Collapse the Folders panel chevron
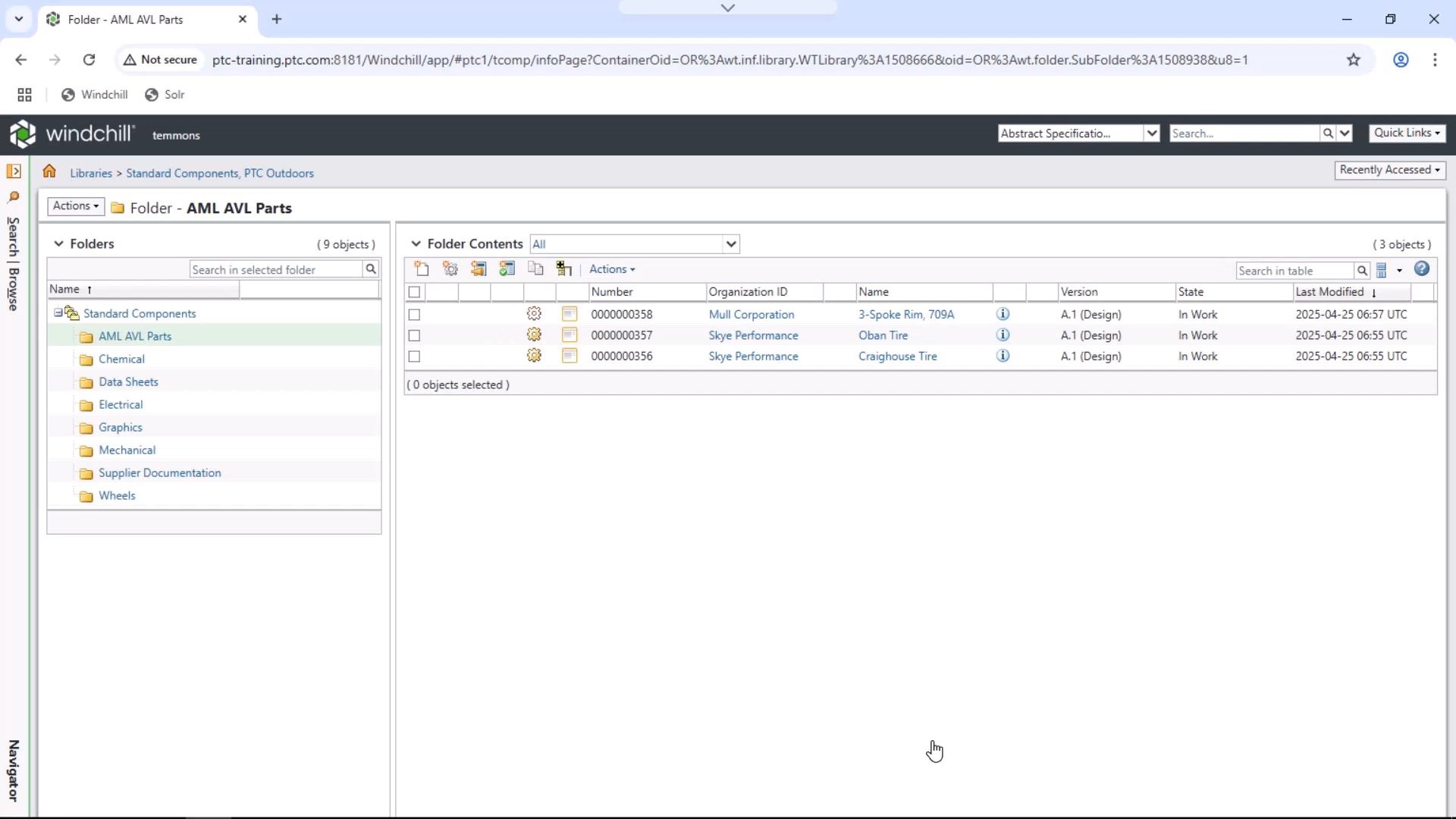The image size is (1456, 819). click(58, 244)
